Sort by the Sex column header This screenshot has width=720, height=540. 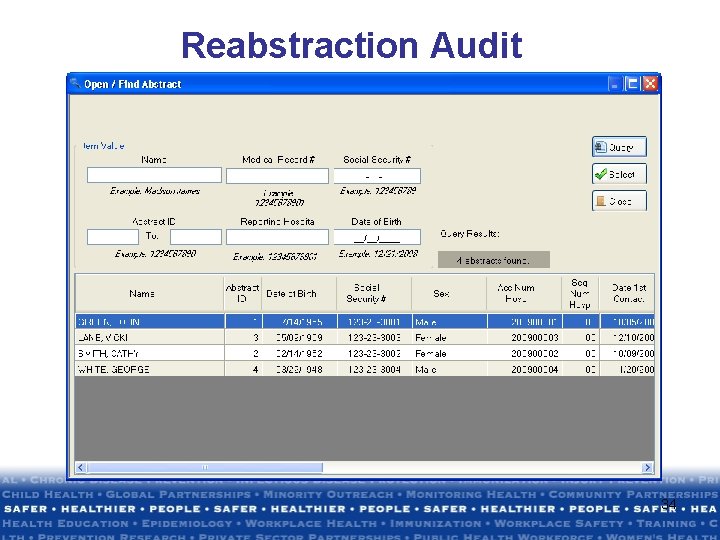click(449, 293)
